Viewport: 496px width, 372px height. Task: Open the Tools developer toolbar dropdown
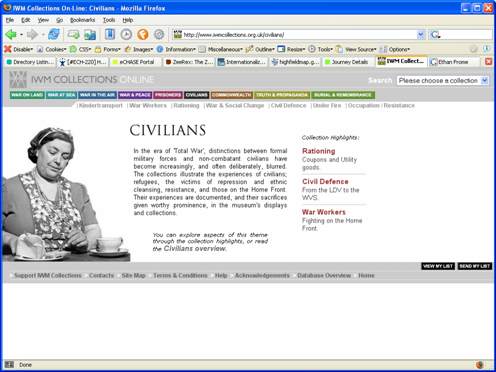(321, 49)
